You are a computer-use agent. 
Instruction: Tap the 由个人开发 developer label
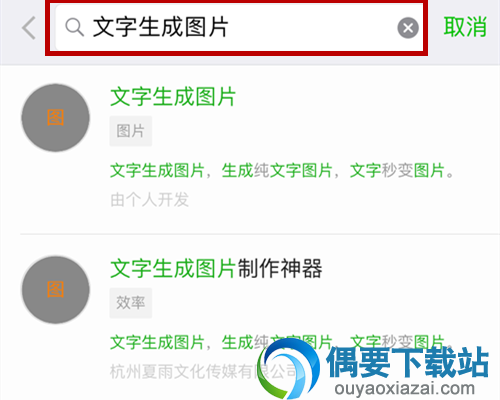(x=149, y=200)
